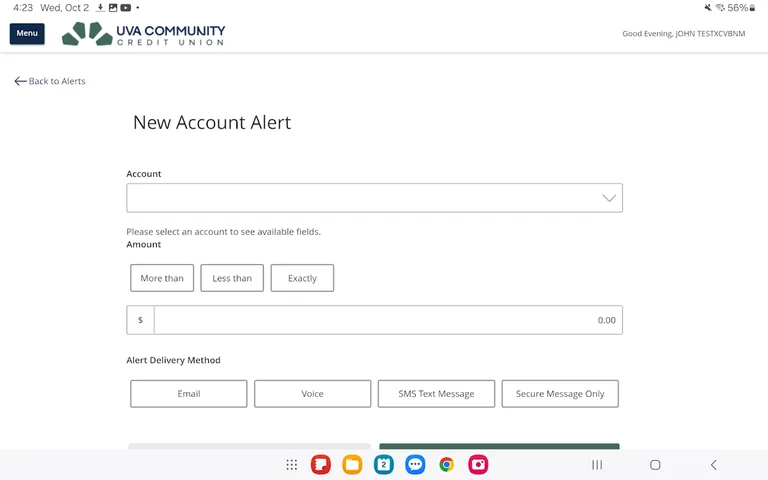Tap the mute status icon
768x480 pixels.
click(708, 8)
